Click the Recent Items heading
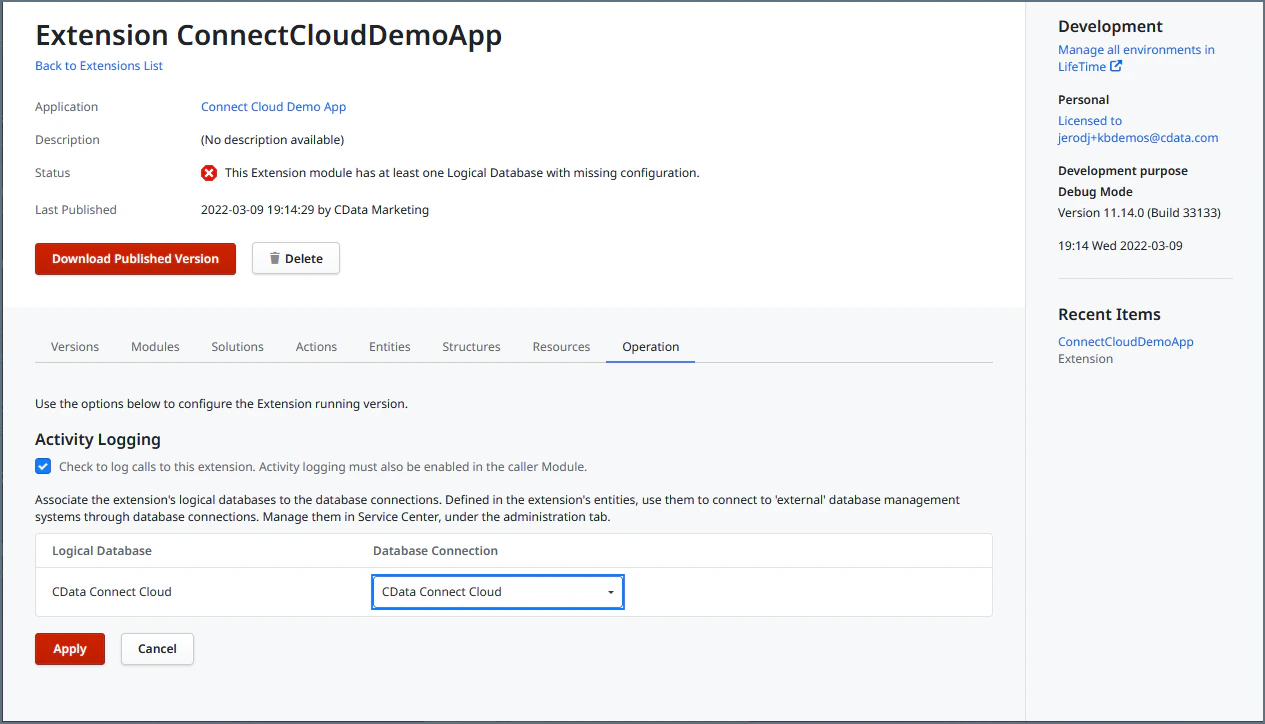Image resolution: width=1265 pixels, height=724 pixels. (1109, 314)
